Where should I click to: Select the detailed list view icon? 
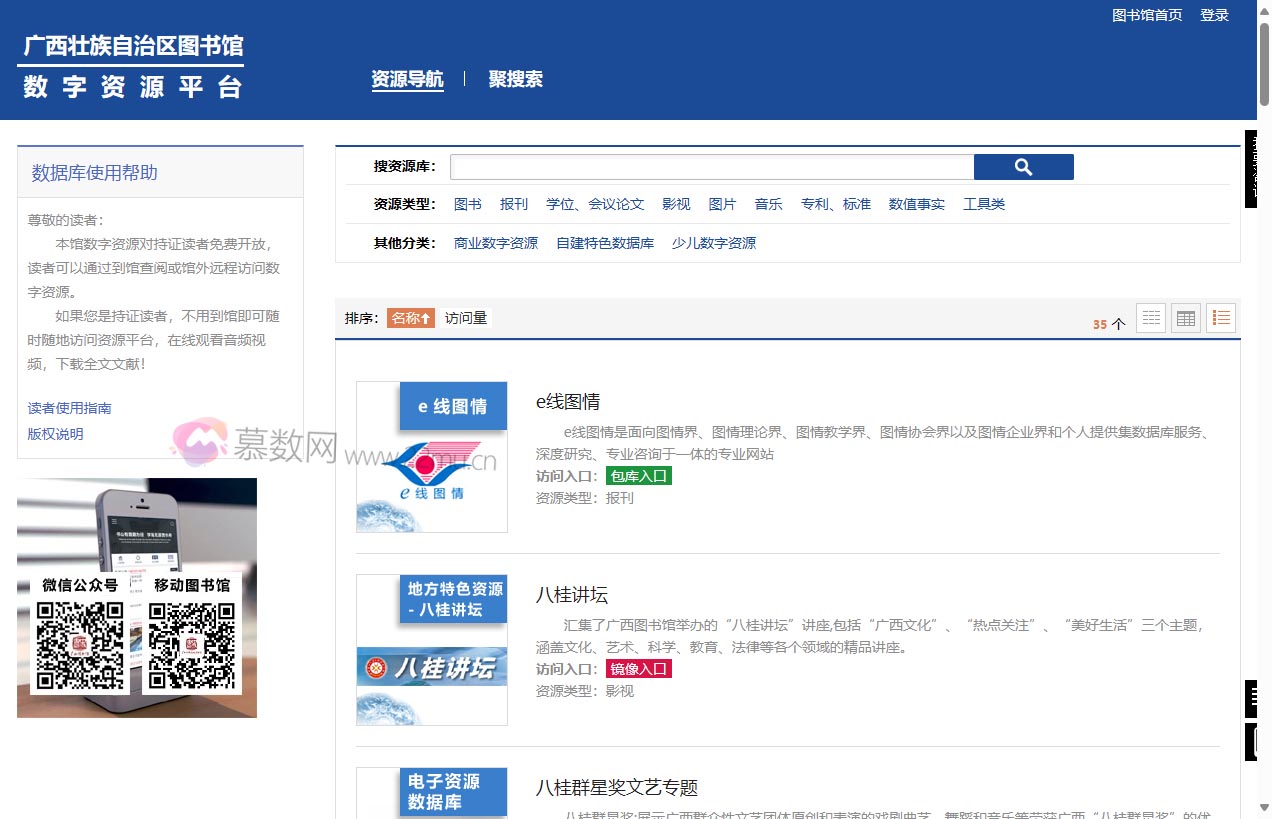(x=1220, y=317)
